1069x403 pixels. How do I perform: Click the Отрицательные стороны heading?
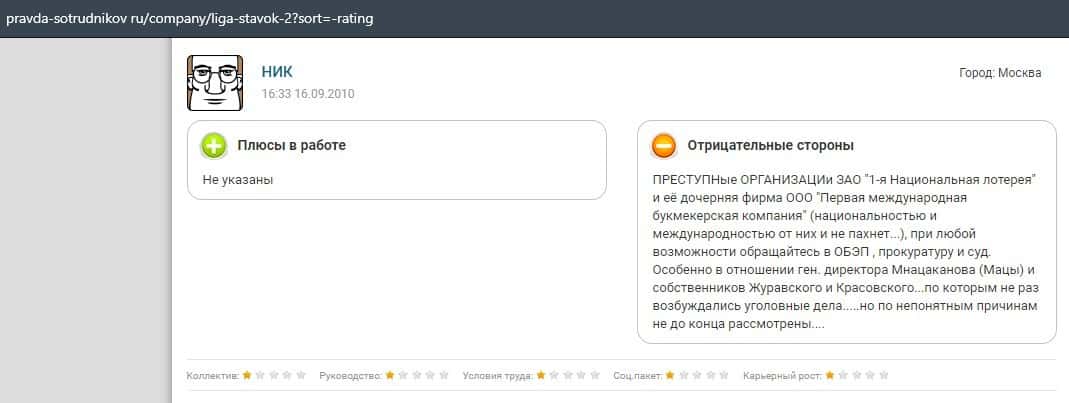click(x=770, y=146)
